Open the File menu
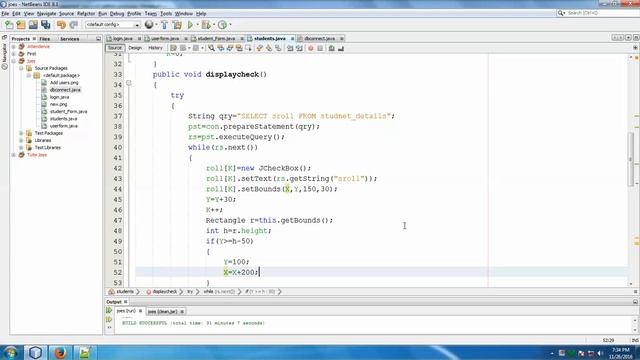The width and height of the screenshot is (640, 360). pos(5,13)
